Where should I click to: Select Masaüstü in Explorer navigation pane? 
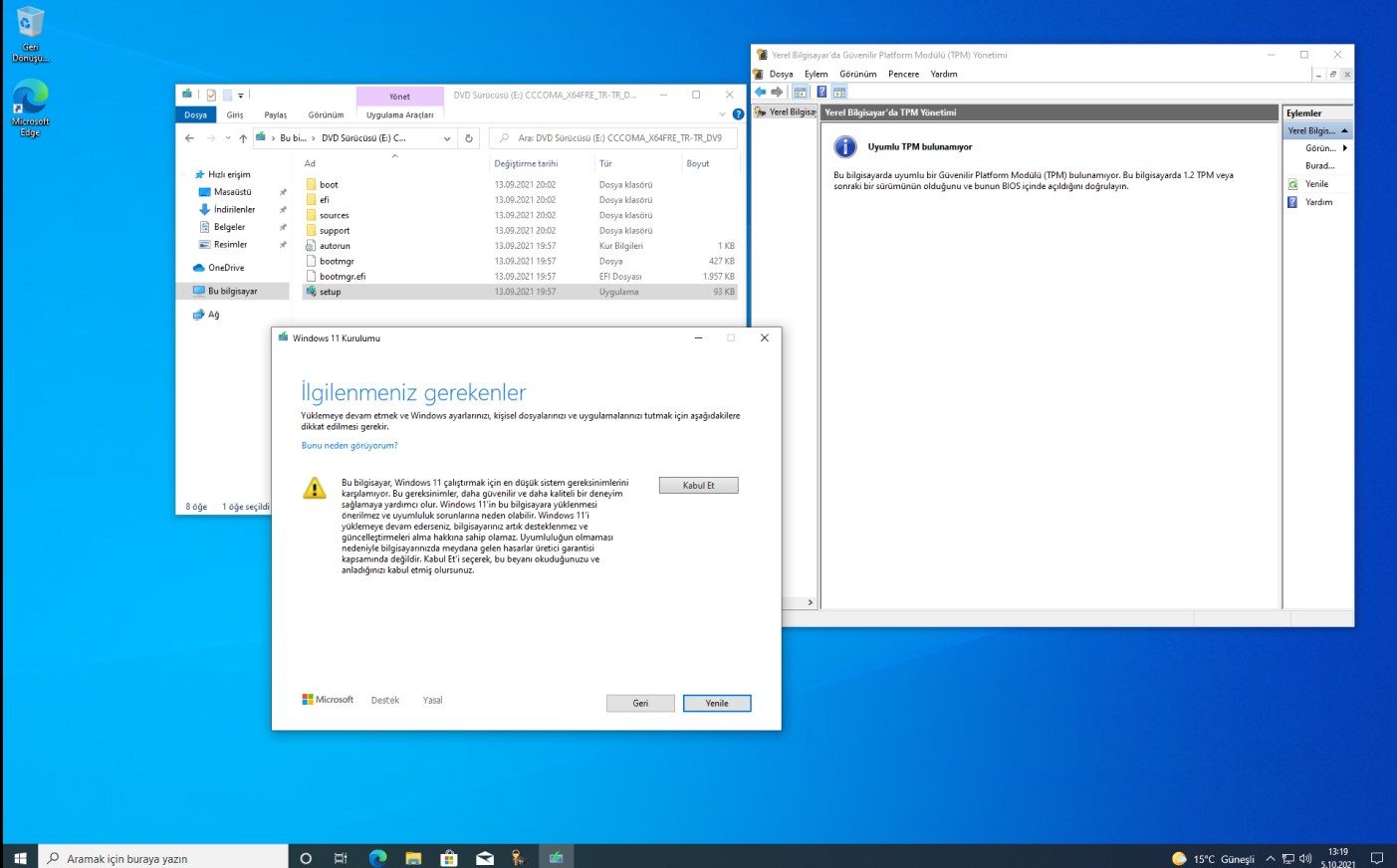point(233,192)
